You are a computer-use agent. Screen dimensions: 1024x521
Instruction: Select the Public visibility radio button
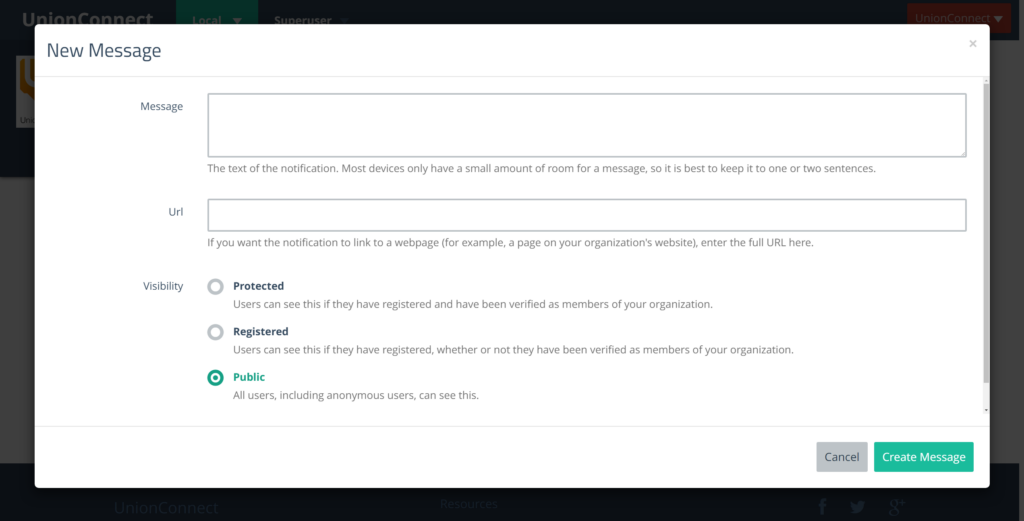coord(216,377)
